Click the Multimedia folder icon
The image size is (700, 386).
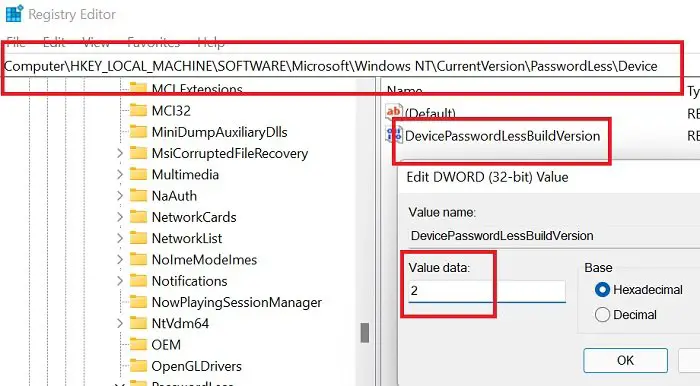coord(138,174)
